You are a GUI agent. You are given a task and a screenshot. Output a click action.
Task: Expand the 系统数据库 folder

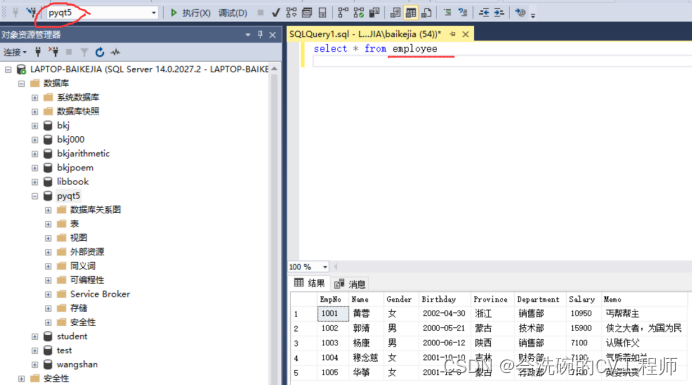34,98
